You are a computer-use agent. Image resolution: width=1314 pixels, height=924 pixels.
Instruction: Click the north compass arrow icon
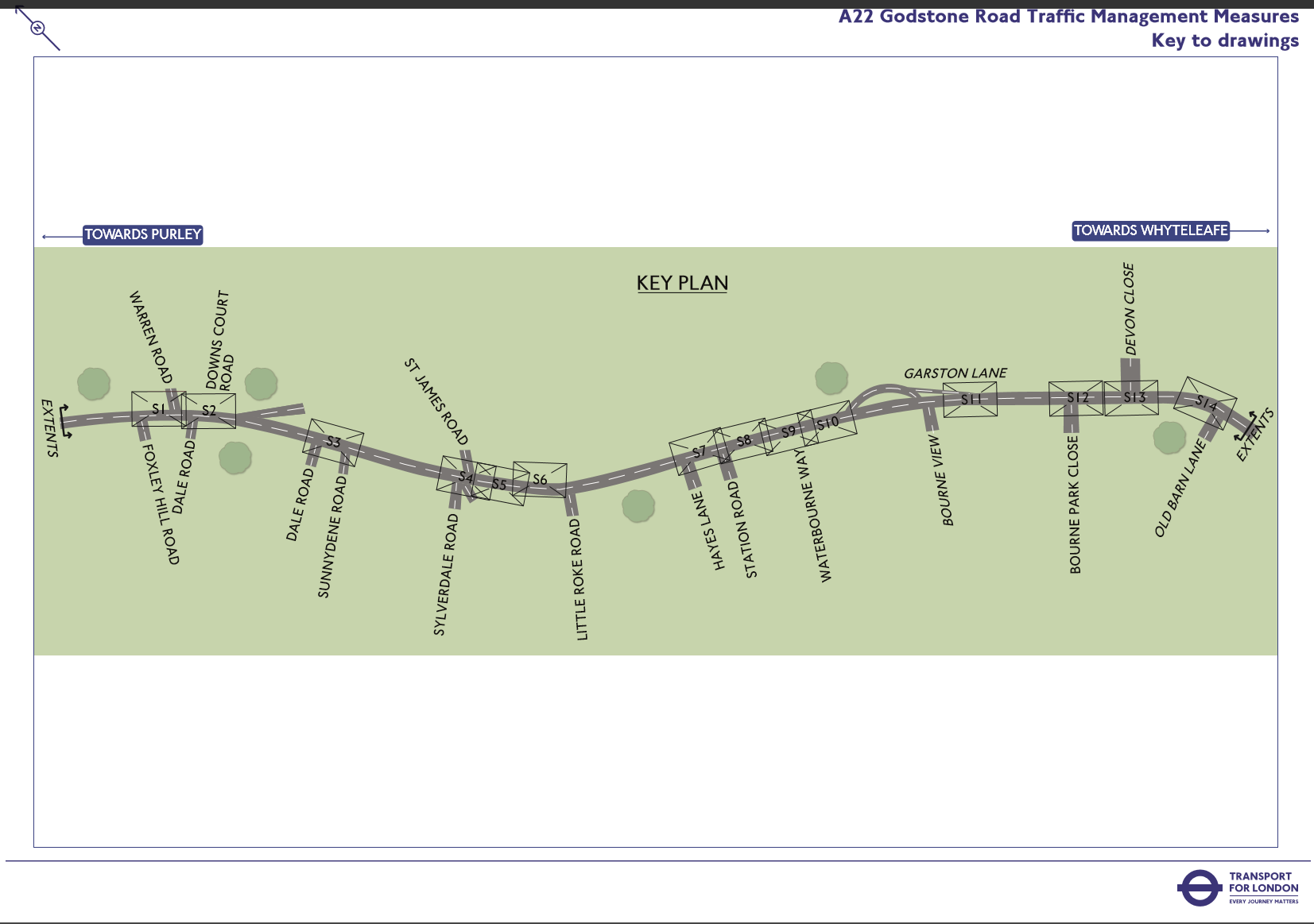(37, 28)
